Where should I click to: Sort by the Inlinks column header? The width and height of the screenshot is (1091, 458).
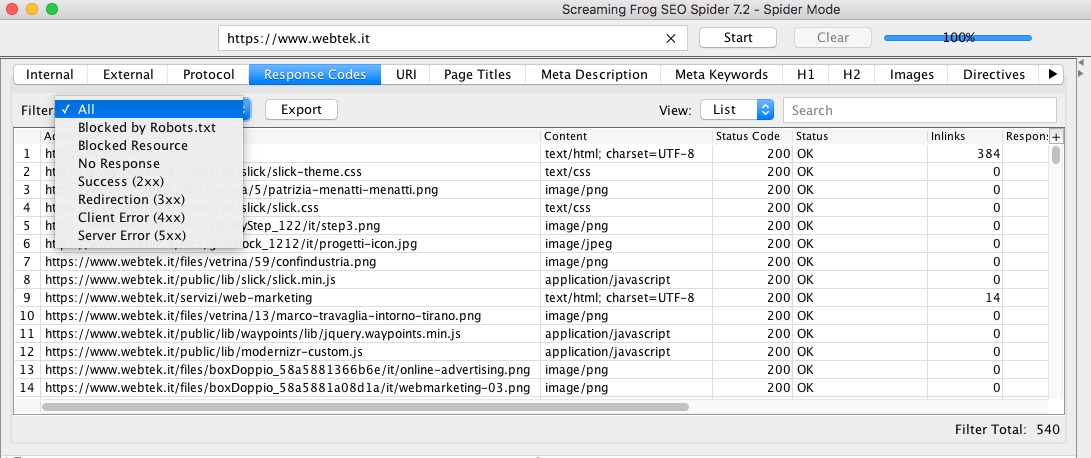click(965, 136)
